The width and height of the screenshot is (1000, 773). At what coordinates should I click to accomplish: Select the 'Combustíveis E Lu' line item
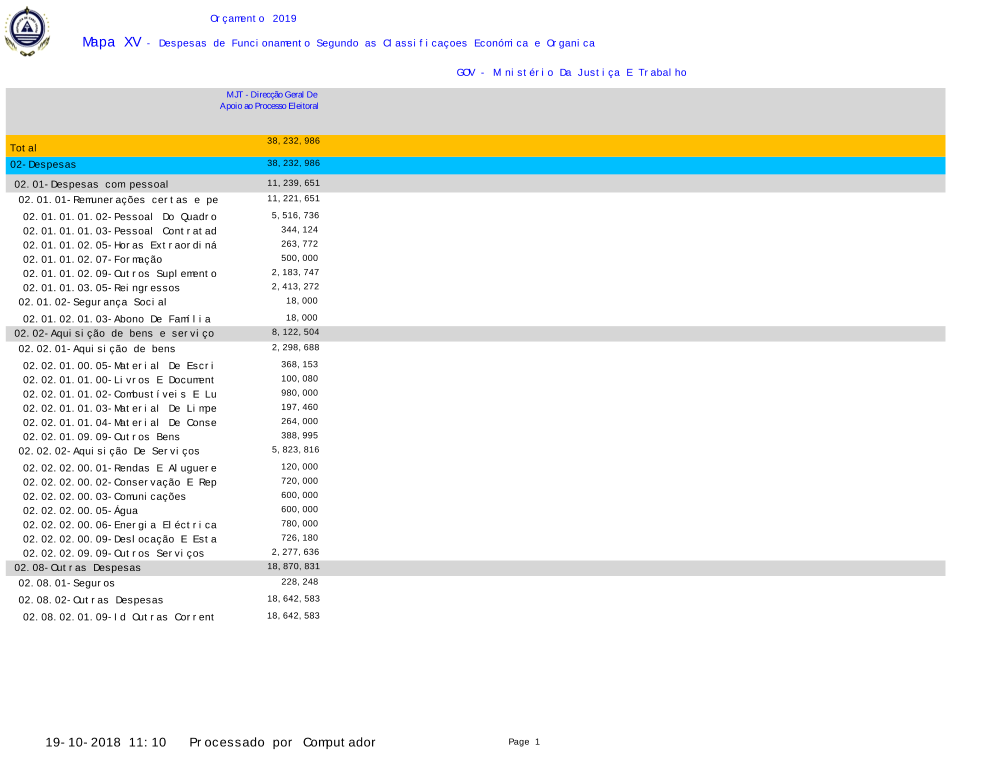120,394
